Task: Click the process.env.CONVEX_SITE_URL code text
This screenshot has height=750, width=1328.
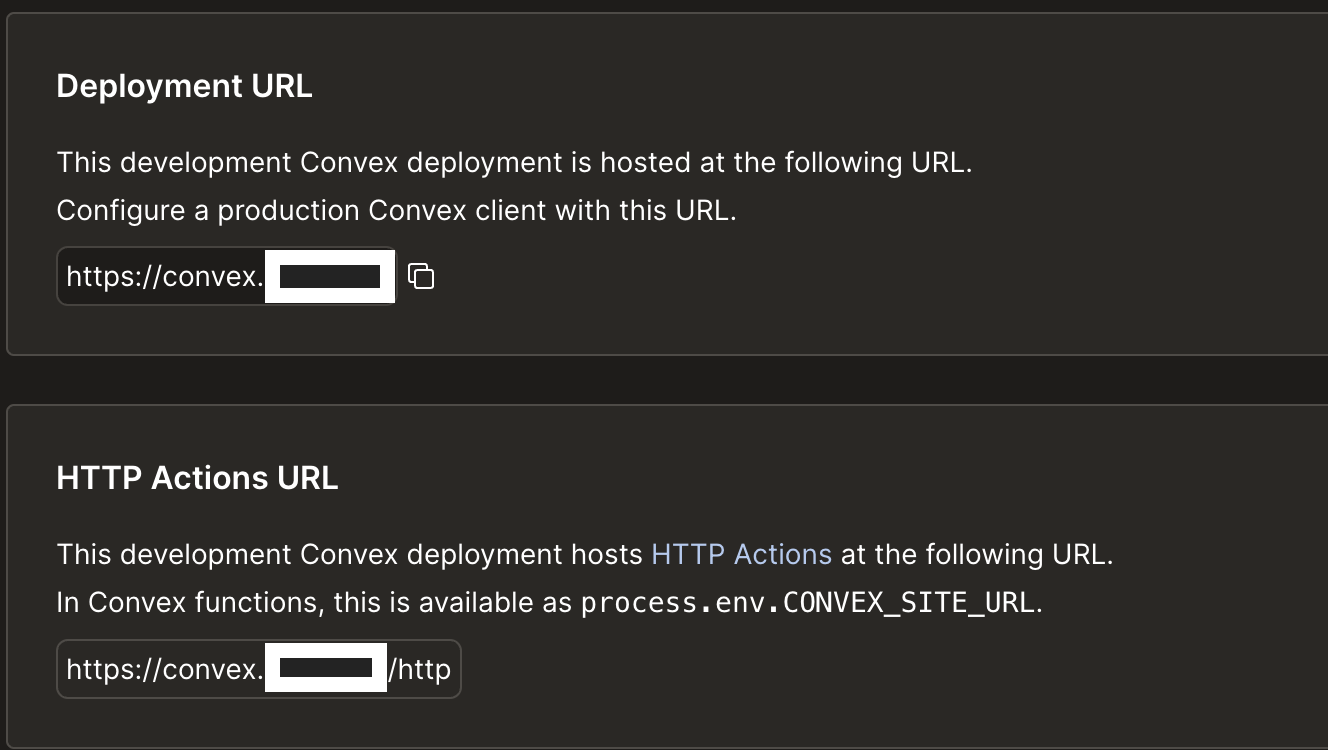Action: pyautogui.click(x=808, y=603)
